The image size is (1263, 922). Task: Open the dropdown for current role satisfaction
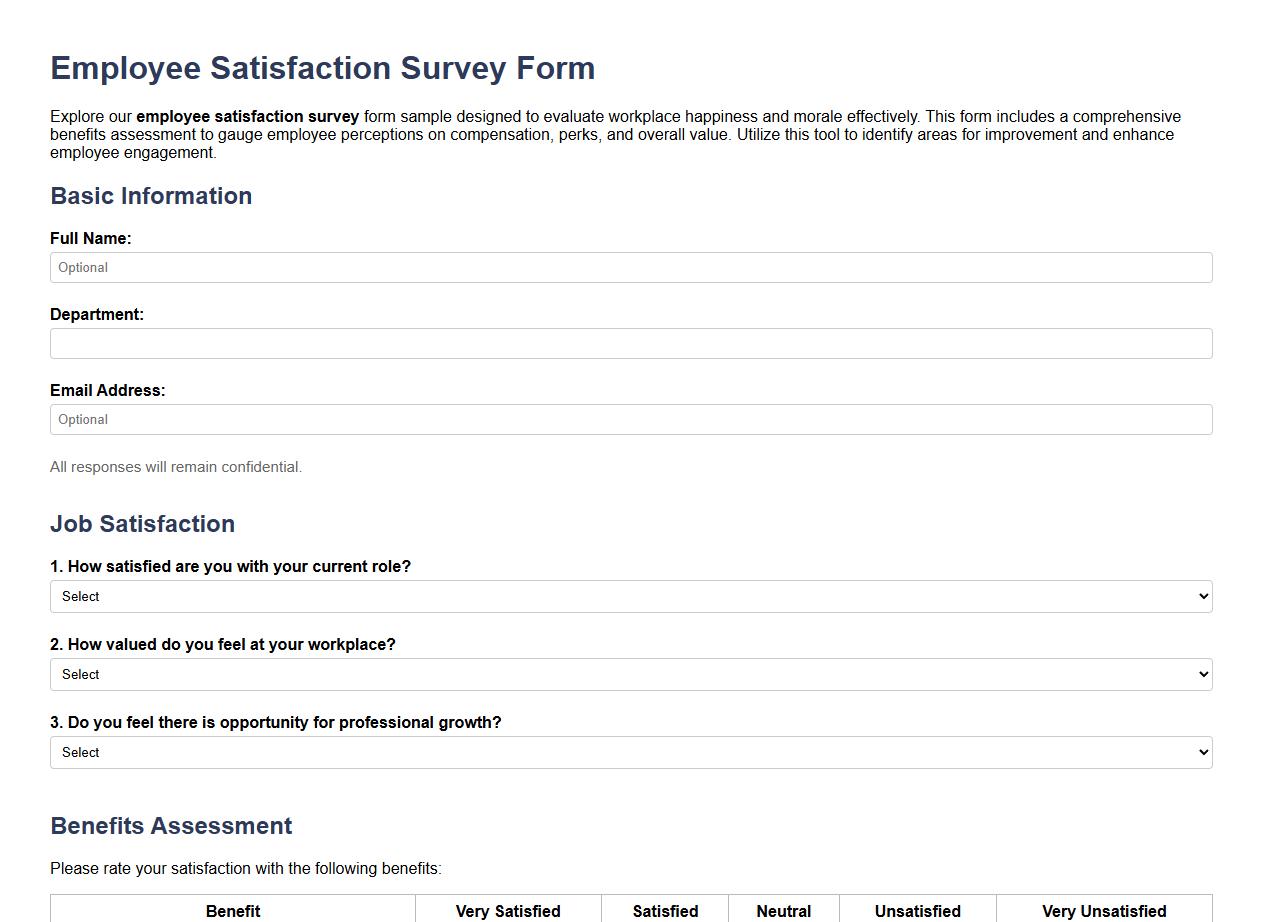[x=631, y=596]
